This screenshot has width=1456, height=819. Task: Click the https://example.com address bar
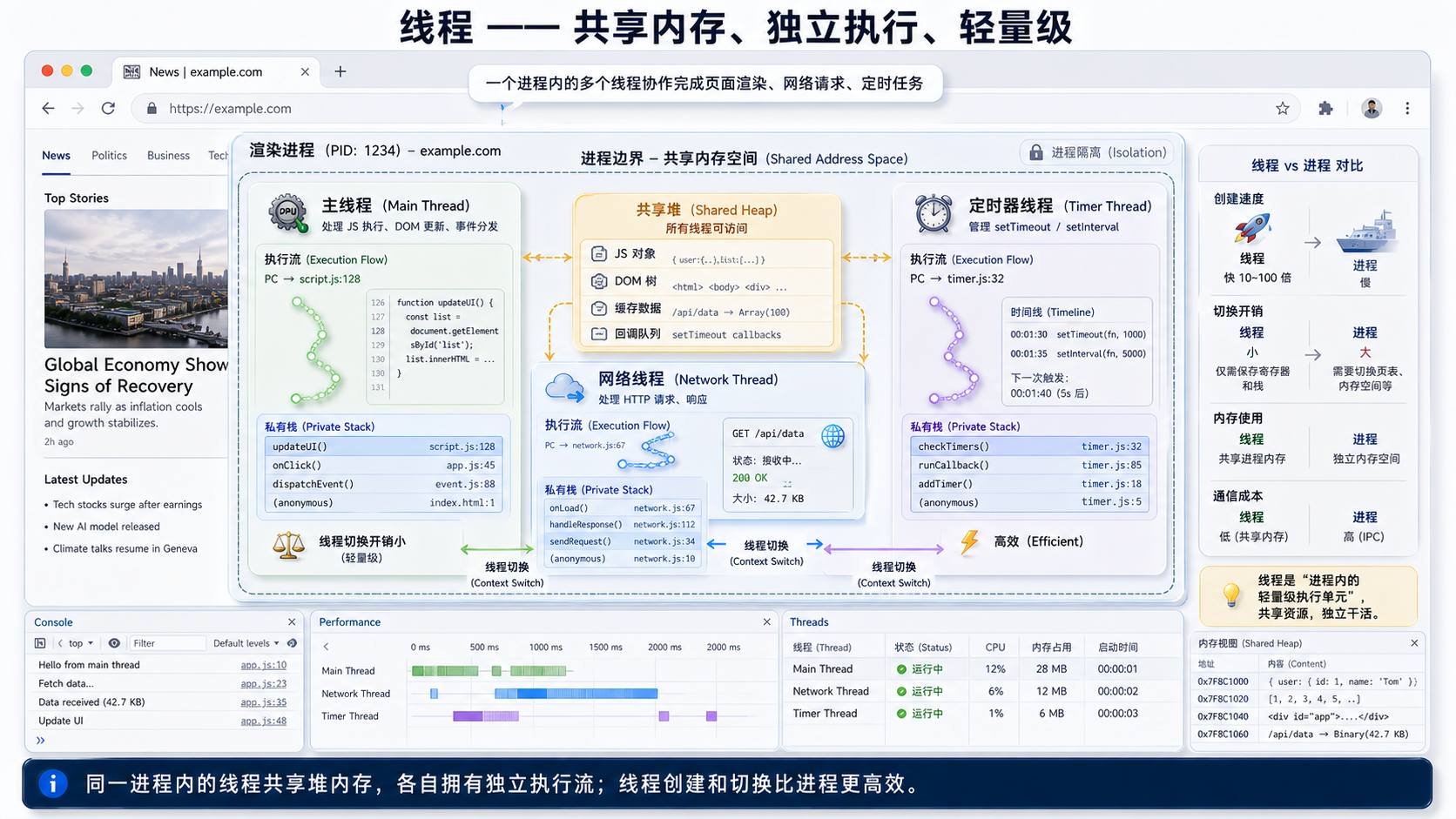click(714, 109)
